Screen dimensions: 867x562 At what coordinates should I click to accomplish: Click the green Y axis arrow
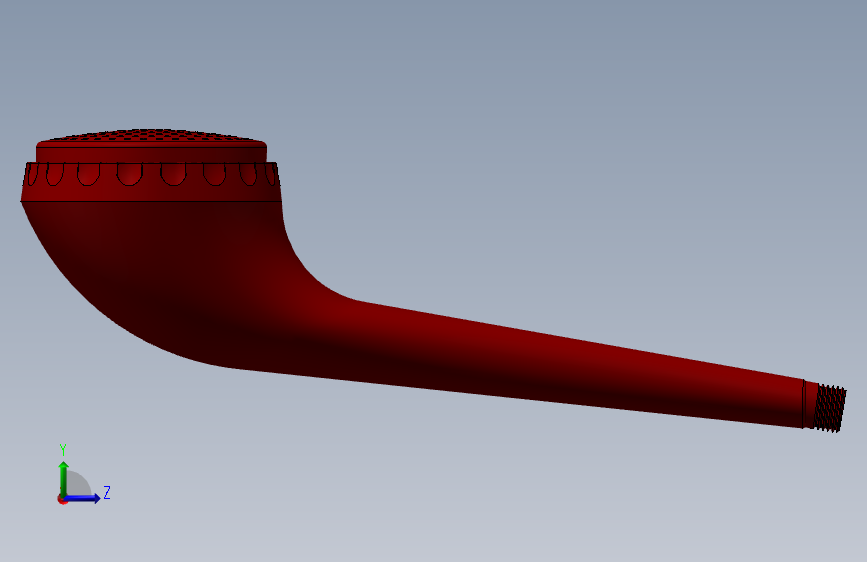point(64,478)
